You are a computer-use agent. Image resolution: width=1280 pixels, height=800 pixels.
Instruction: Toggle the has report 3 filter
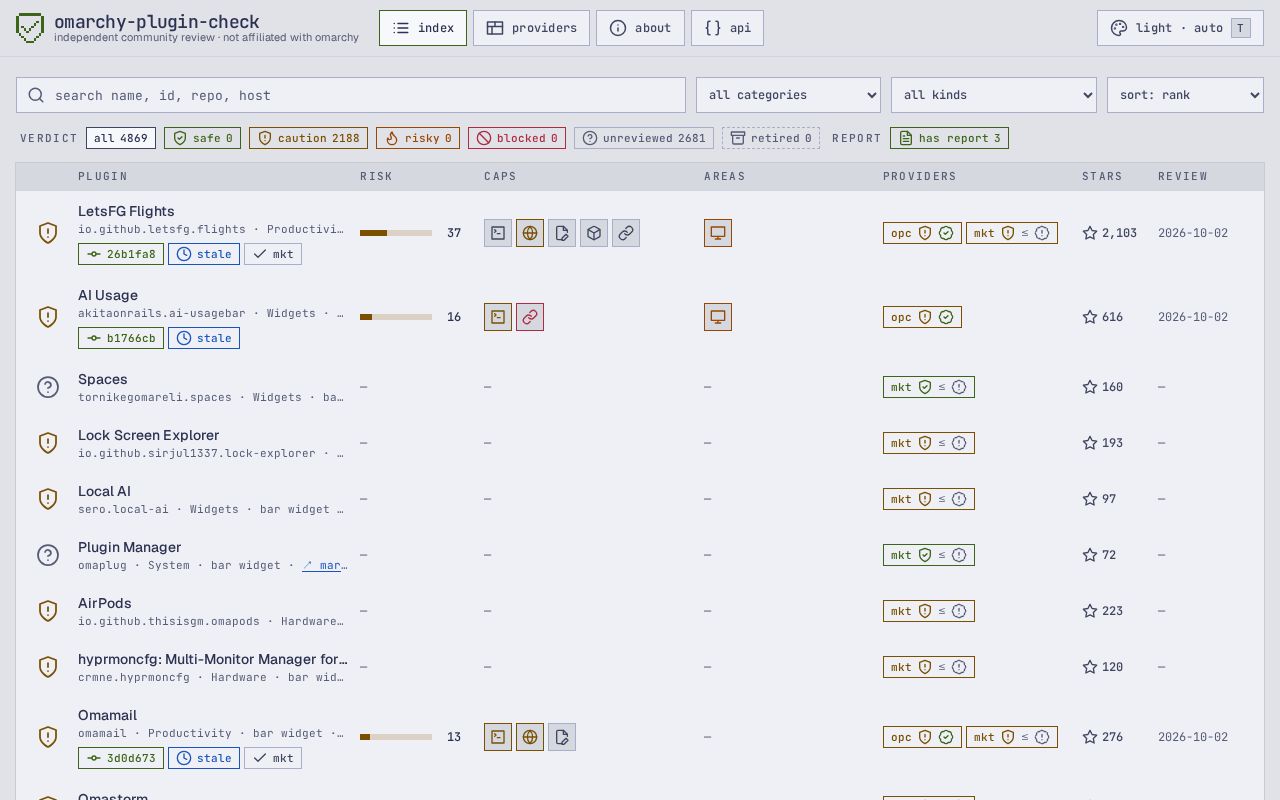949,138
